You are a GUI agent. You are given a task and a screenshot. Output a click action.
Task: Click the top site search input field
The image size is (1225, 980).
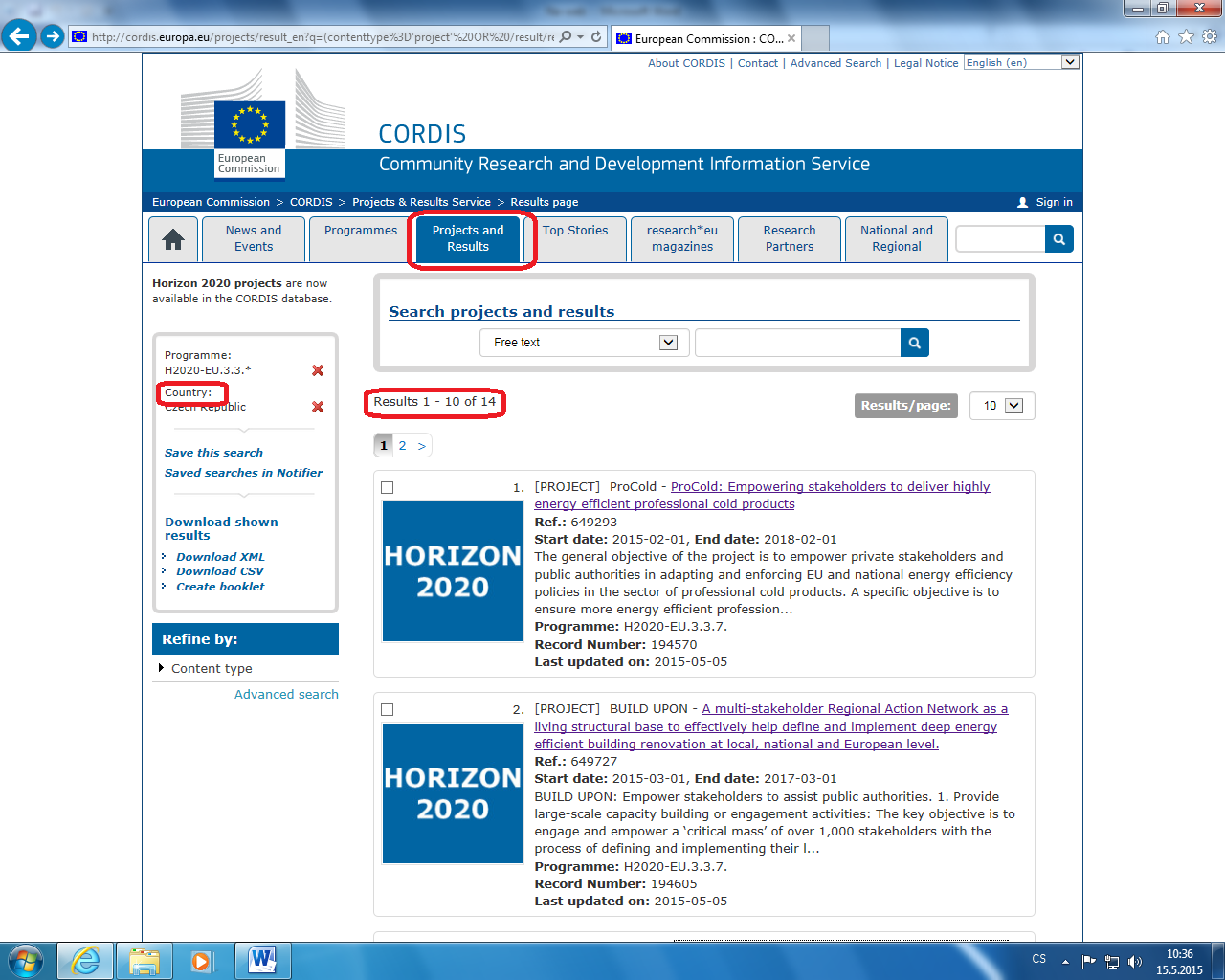(1000, 239)
